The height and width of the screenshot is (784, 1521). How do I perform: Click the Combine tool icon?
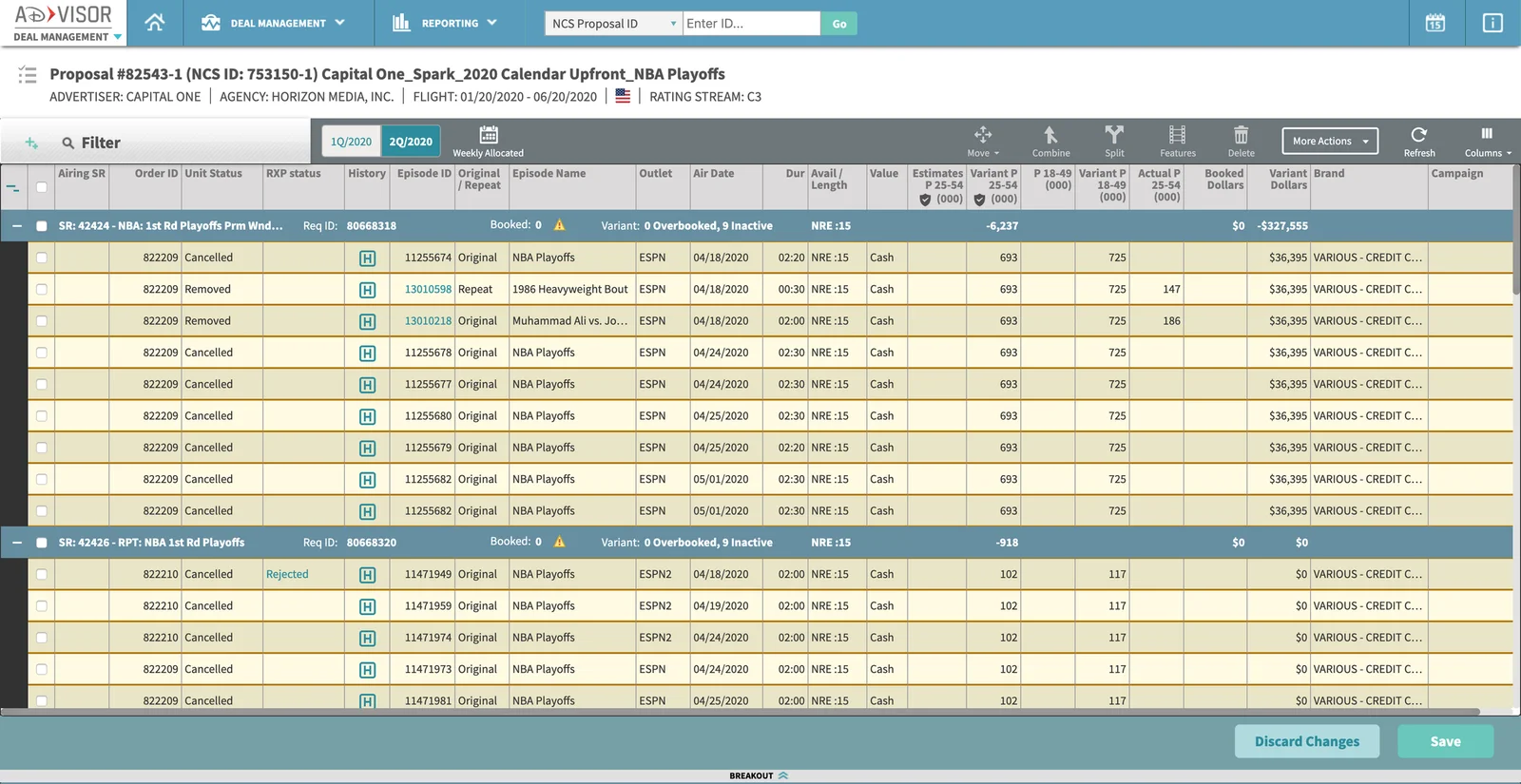coord(1050,134)
